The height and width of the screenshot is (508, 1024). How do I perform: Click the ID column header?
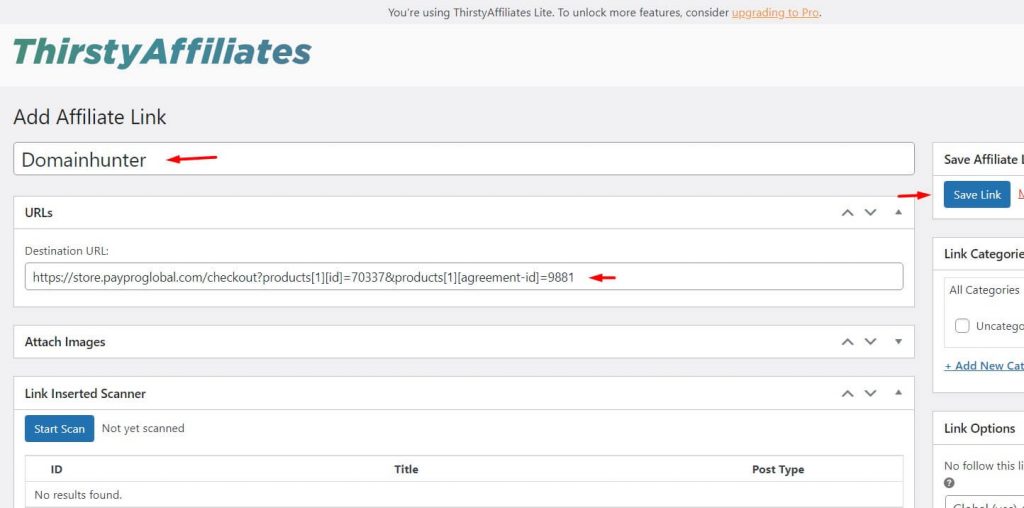[x=56, y=469]
